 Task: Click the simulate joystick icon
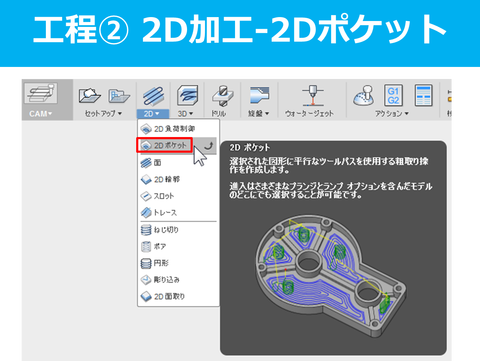364,96
